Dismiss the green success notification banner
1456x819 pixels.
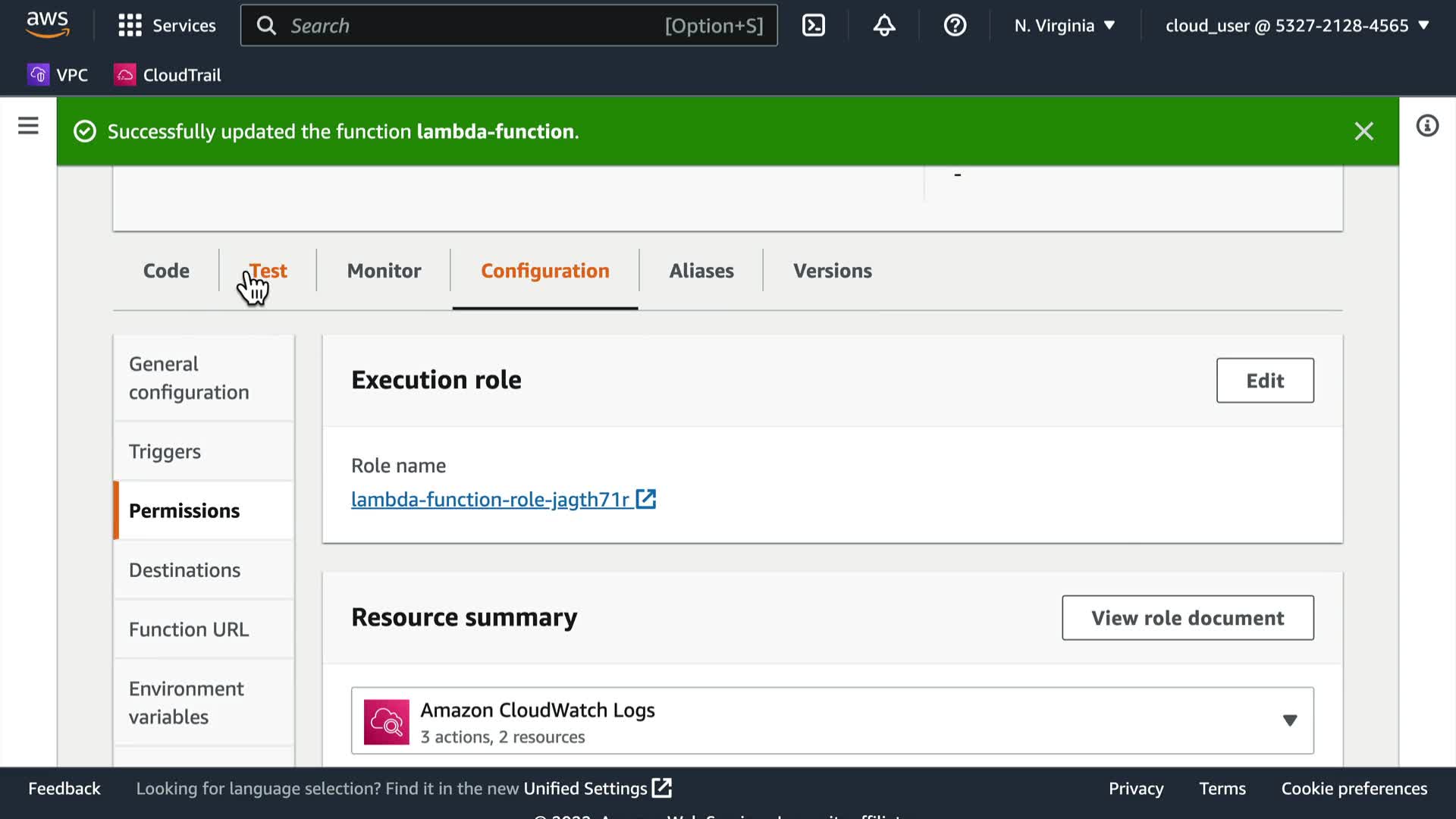[x=1363, y=131]
